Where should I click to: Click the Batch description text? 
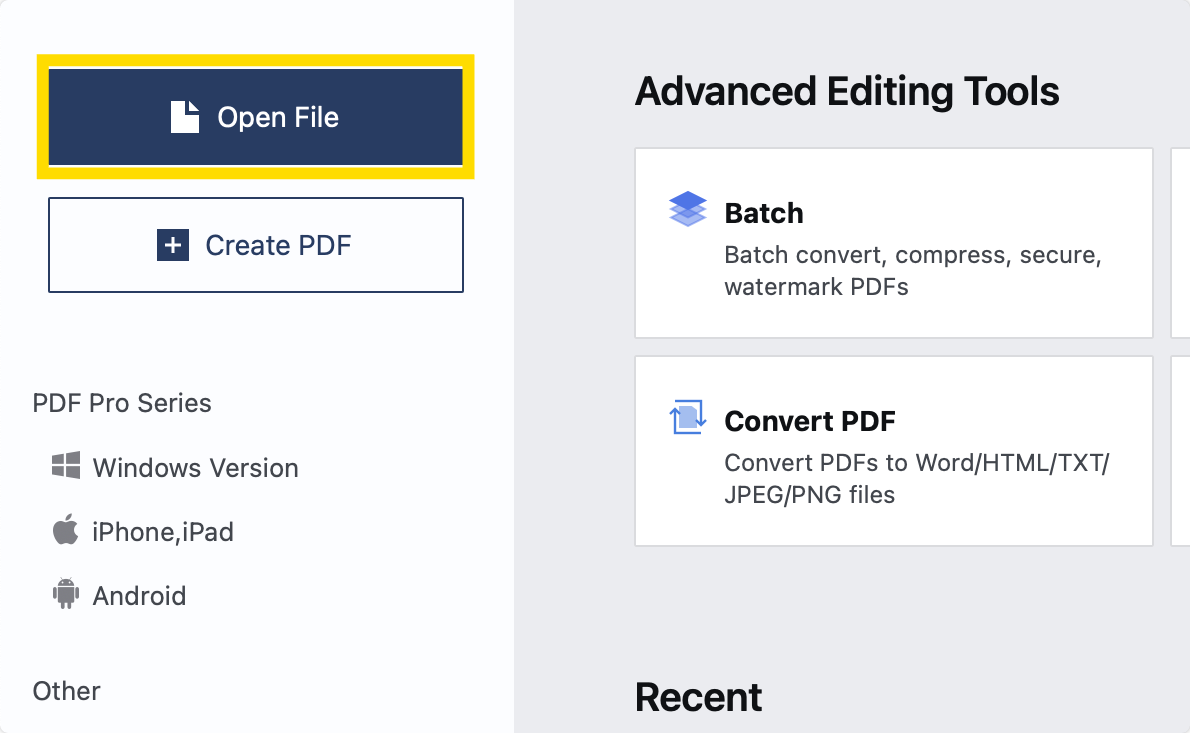coord(912,271)
